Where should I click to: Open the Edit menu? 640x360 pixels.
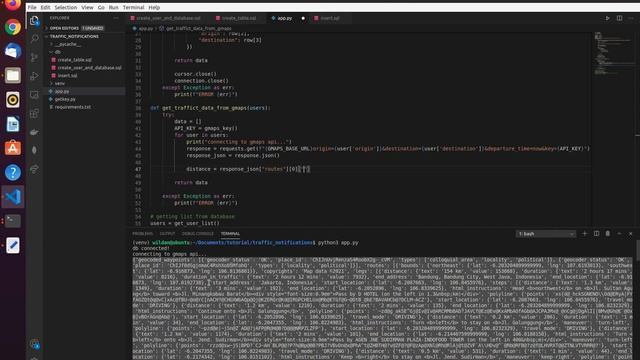(x=45, y=7)
